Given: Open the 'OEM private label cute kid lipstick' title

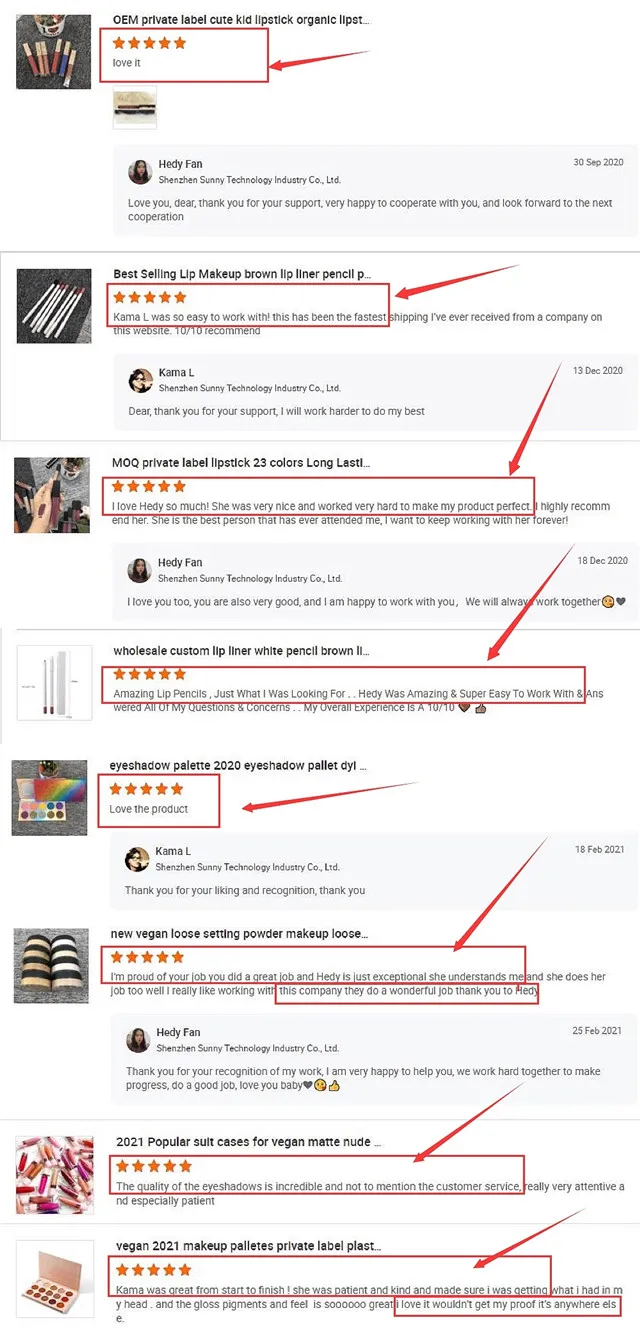Looking at the screenshot, I should point(241,20).
